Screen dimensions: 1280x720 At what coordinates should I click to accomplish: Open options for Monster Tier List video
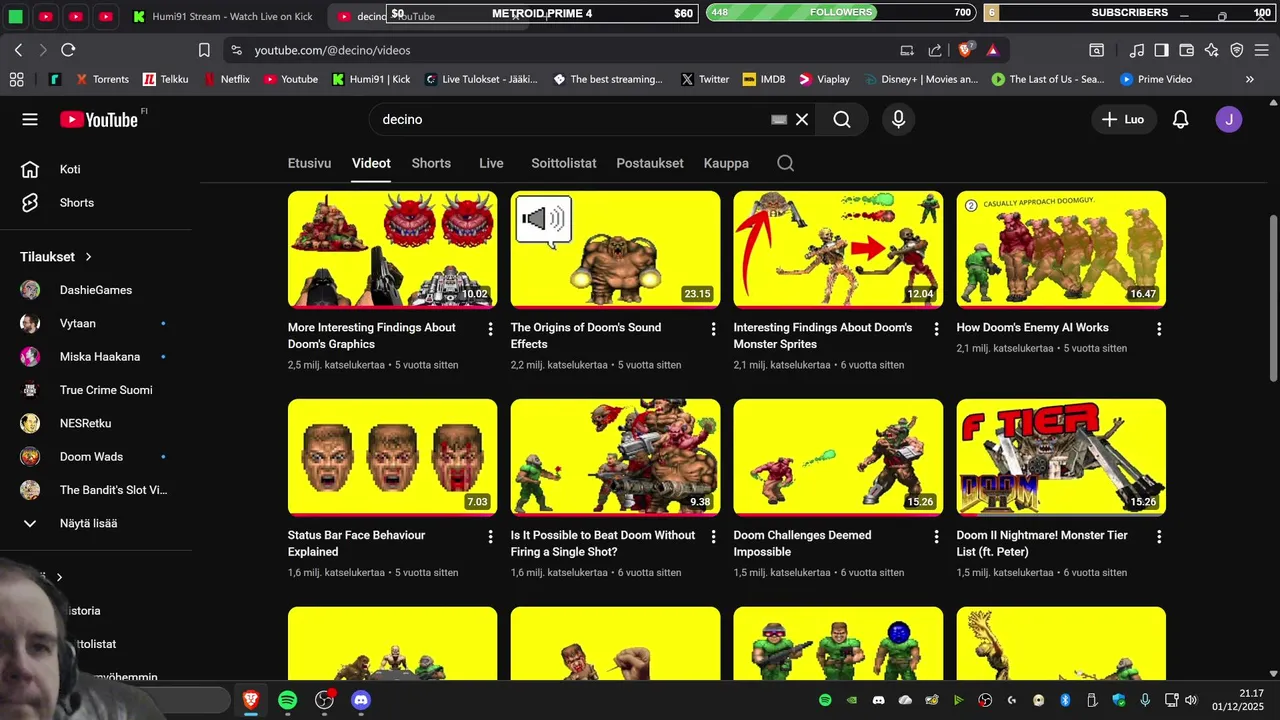[1159, 537]
